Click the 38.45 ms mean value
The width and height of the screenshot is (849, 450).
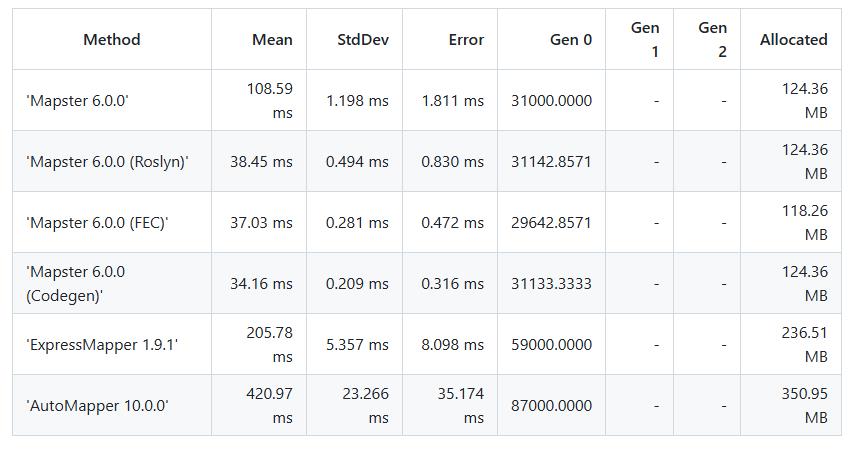[261, 162]
